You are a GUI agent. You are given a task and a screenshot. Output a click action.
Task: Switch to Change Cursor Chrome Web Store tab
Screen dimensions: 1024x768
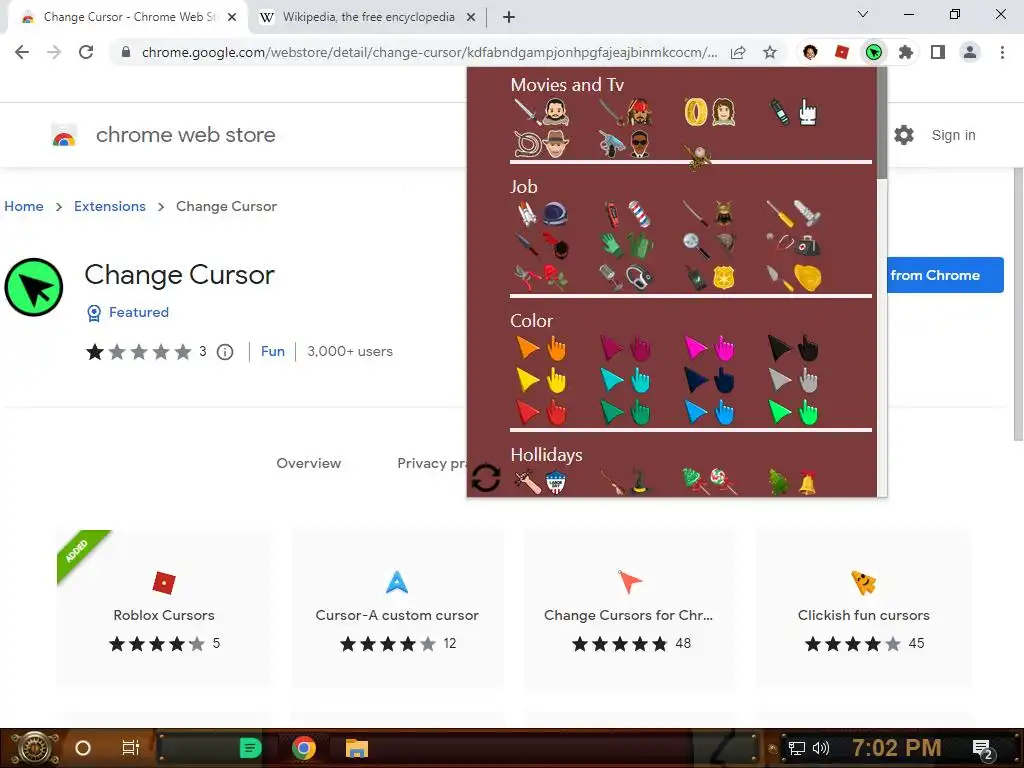[128, 17]
